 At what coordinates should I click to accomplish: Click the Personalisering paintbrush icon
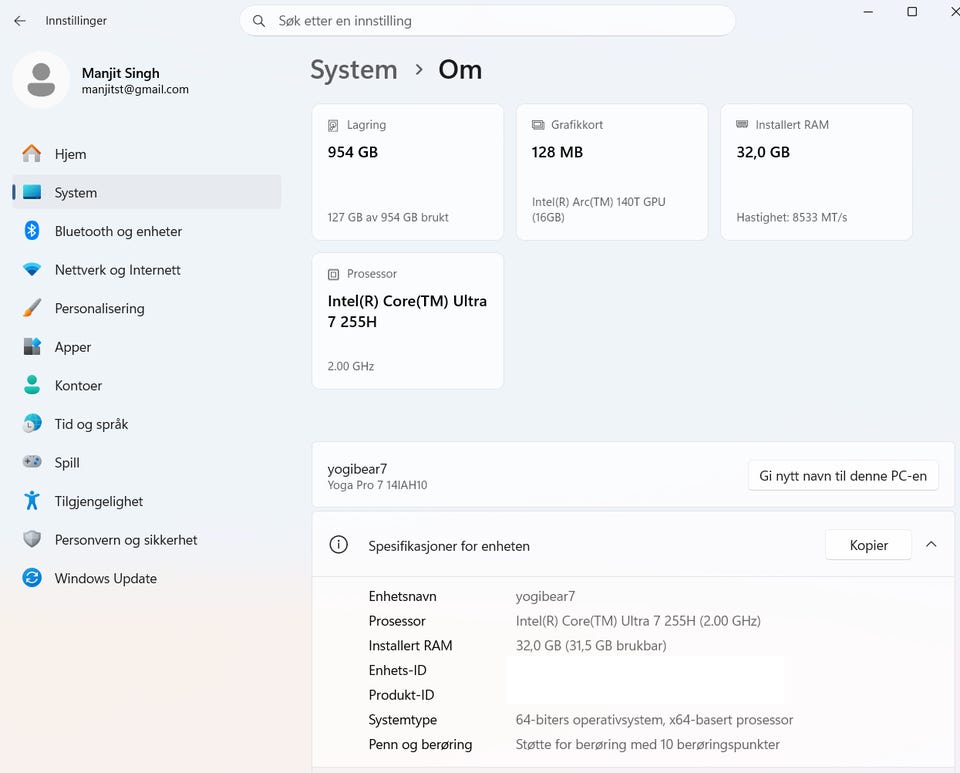[32, 308]
